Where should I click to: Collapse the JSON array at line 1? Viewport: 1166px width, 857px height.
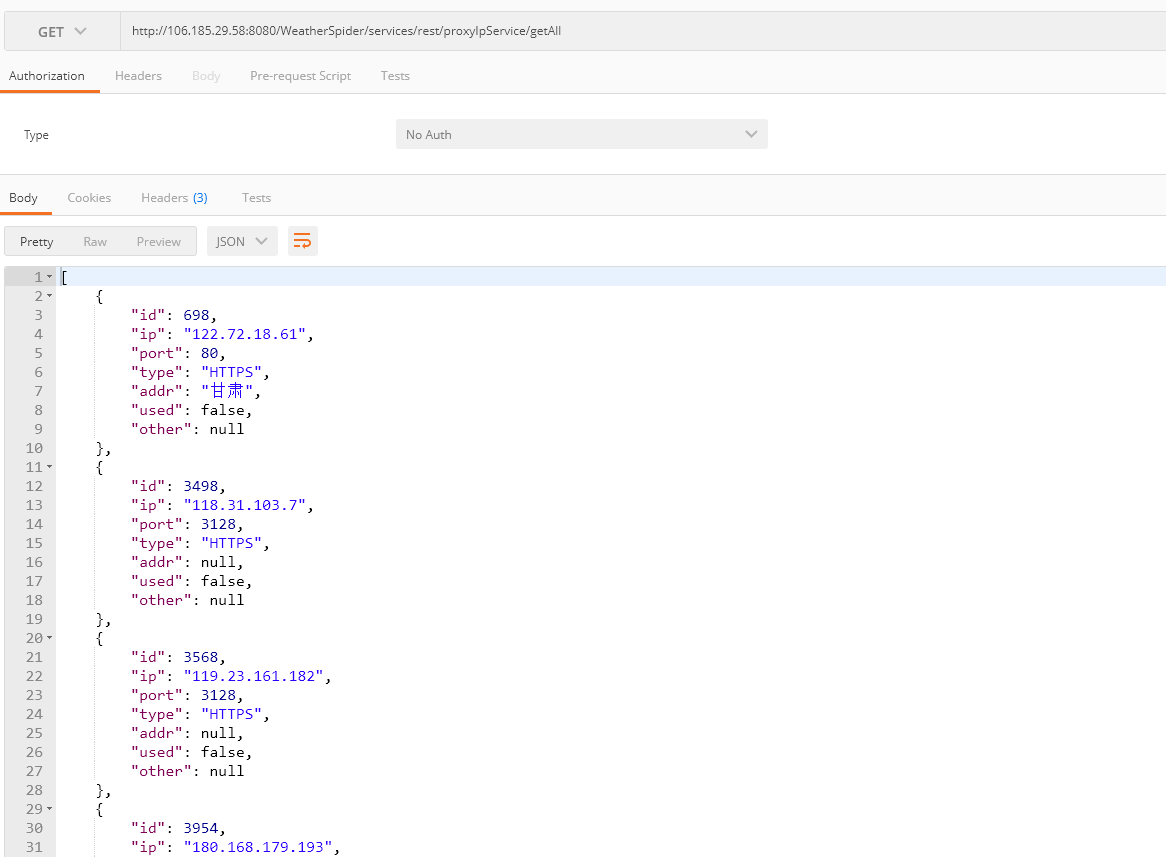(x=50, y=277)
